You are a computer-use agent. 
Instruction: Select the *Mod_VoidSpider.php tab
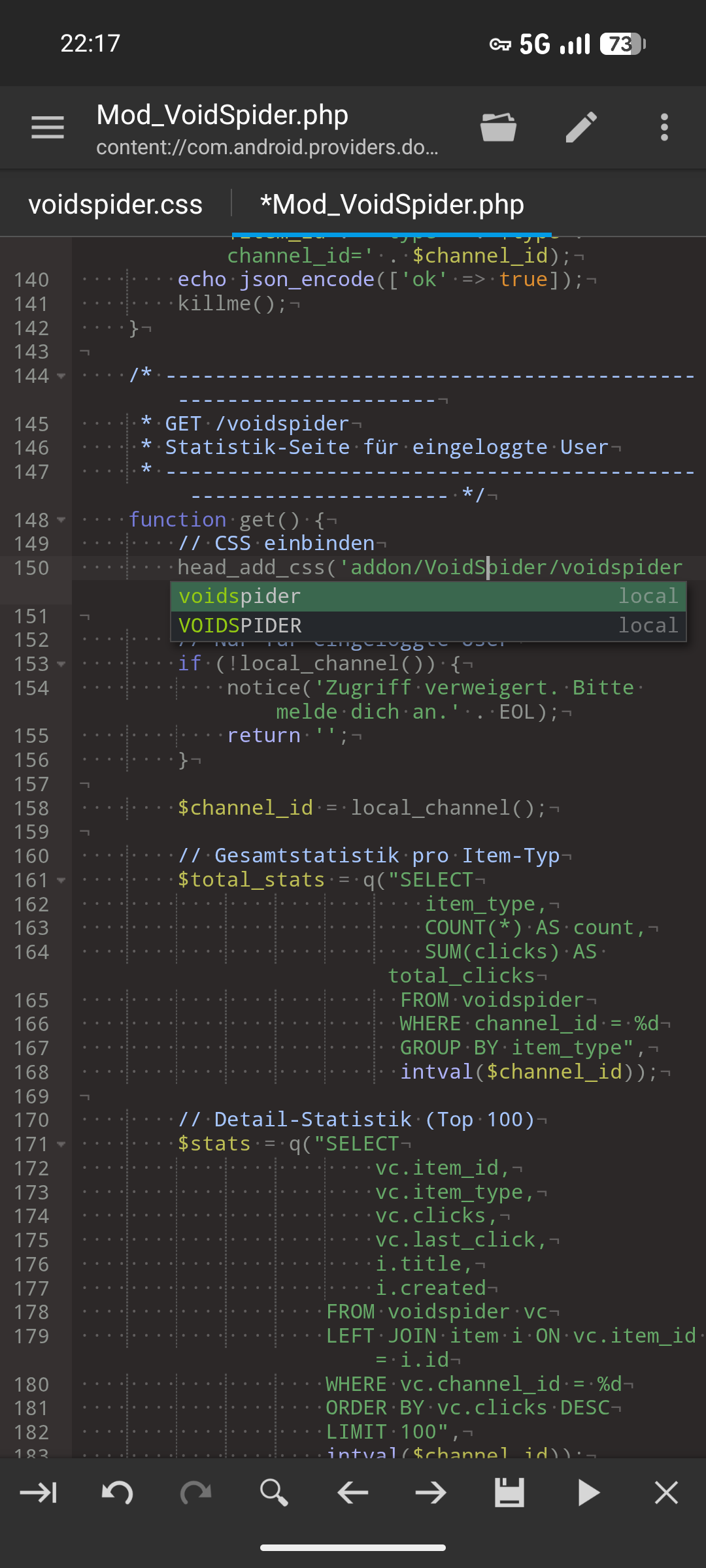[392, 204]
